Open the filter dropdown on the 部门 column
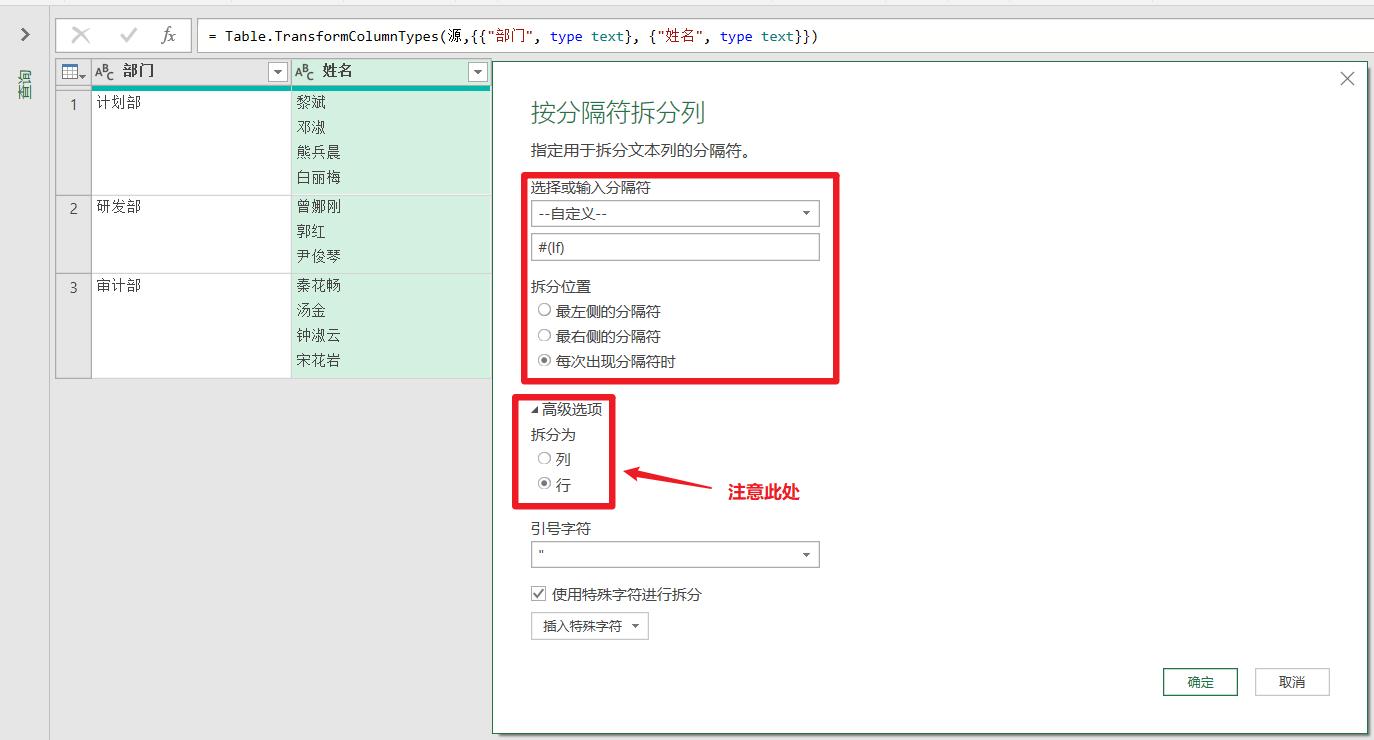 (x=277, y=71)
